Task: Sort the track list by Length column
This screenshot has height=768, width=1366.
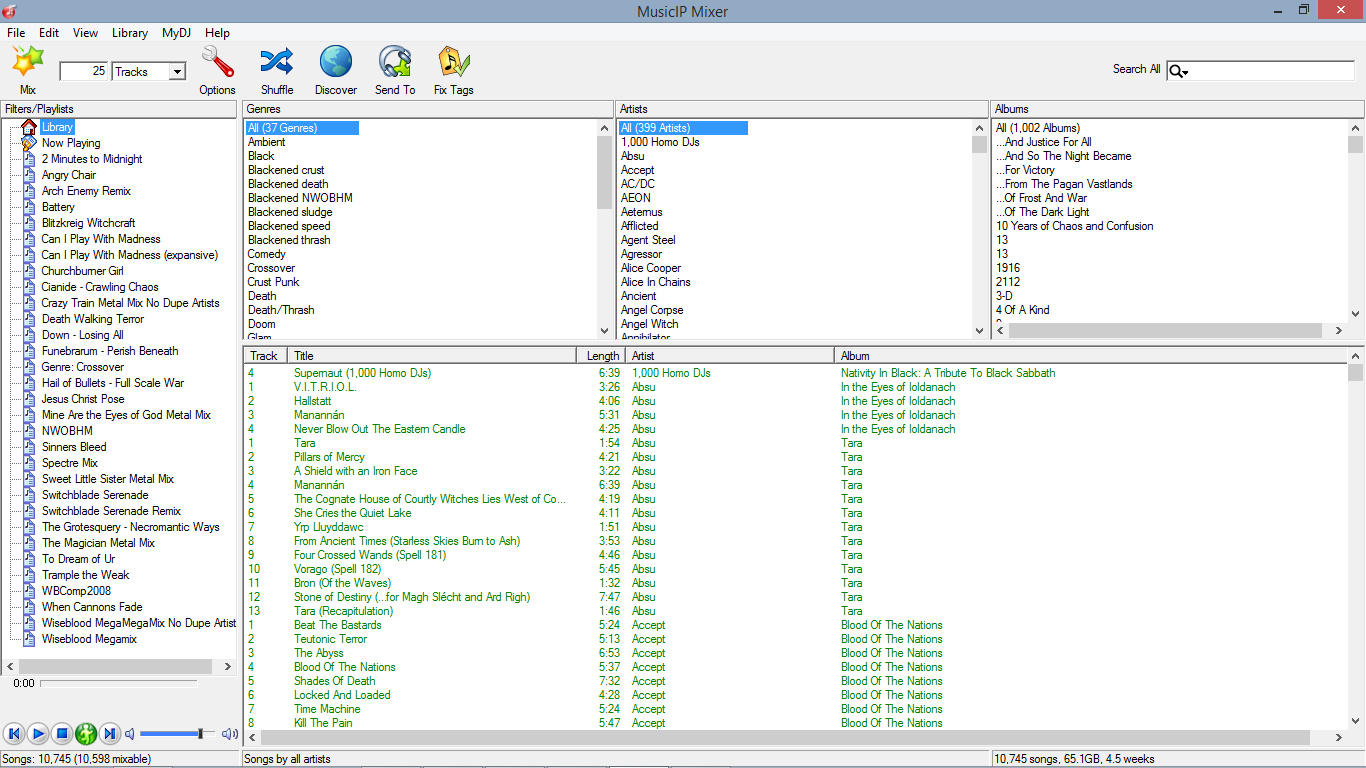Action: [x=602, y=356]
